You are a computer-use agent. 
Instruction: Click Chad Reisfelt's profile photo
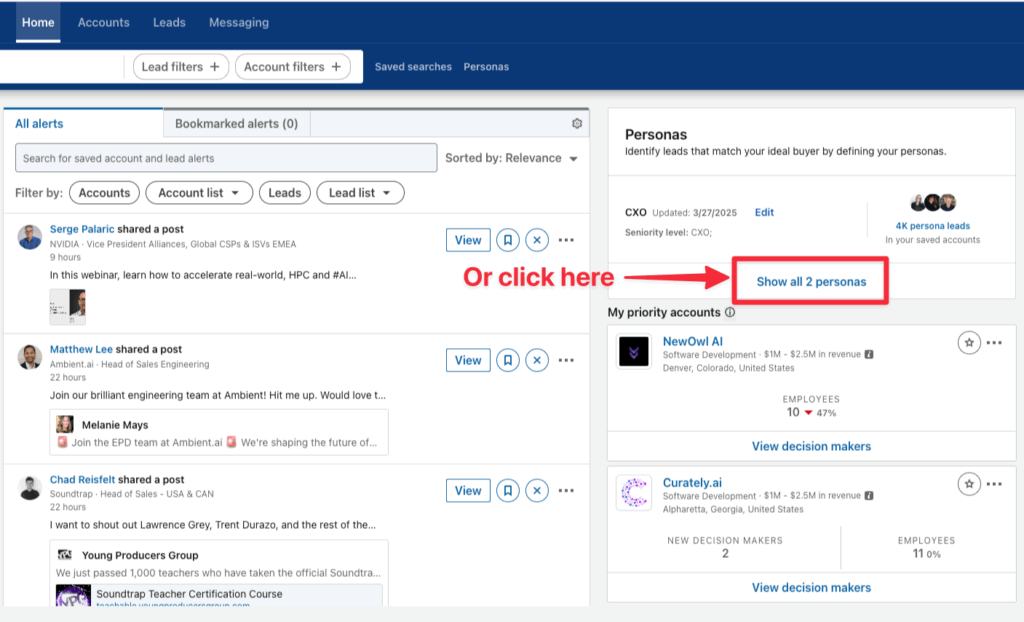(29, 488)
